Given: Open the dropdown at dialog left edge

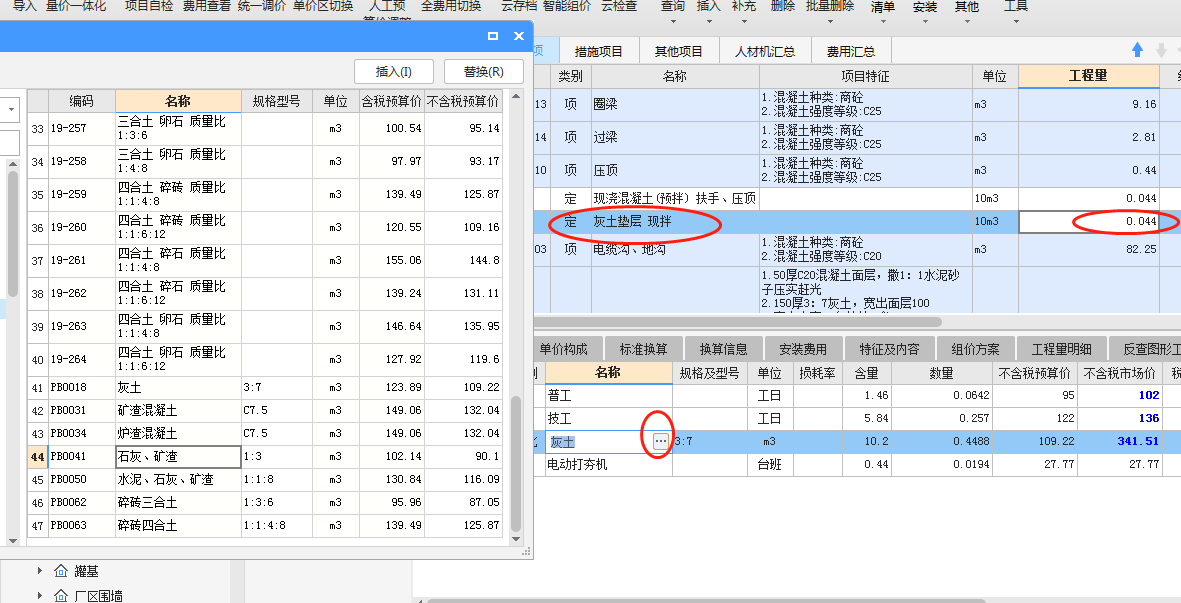Looking at the screenshot, I should coord(11,110).
